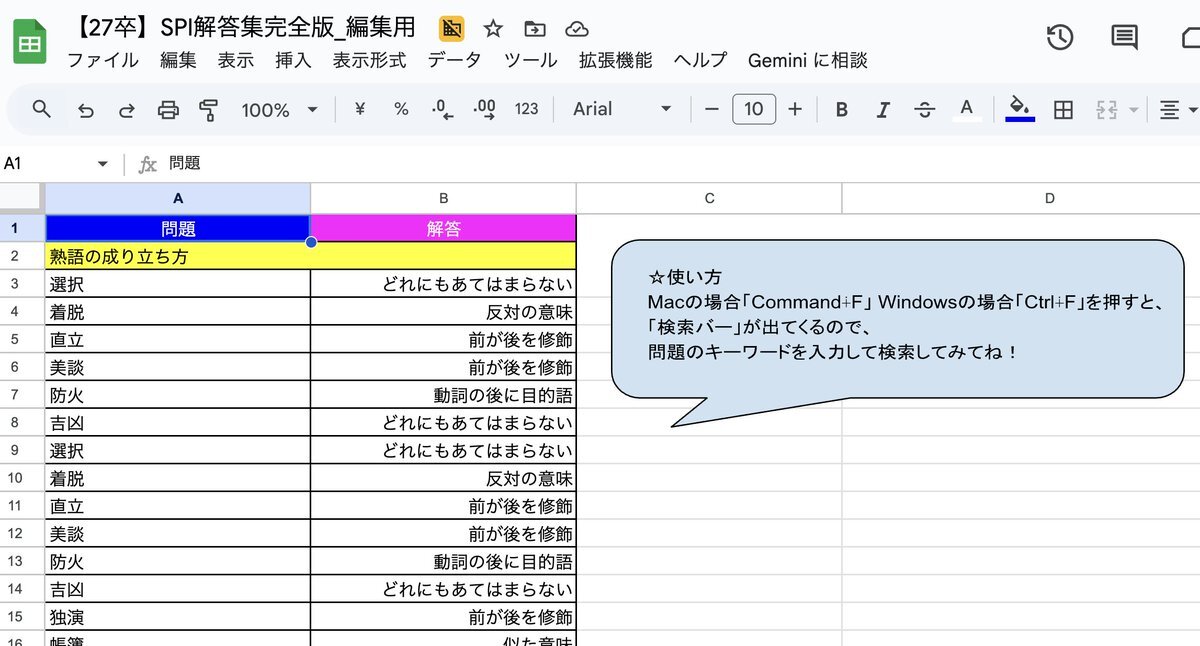Select the yellow 熟語の成り立ち方 cell
The width and height of the screenshot is (1200, 646).
pyautogui.click(x=311, y=256)
